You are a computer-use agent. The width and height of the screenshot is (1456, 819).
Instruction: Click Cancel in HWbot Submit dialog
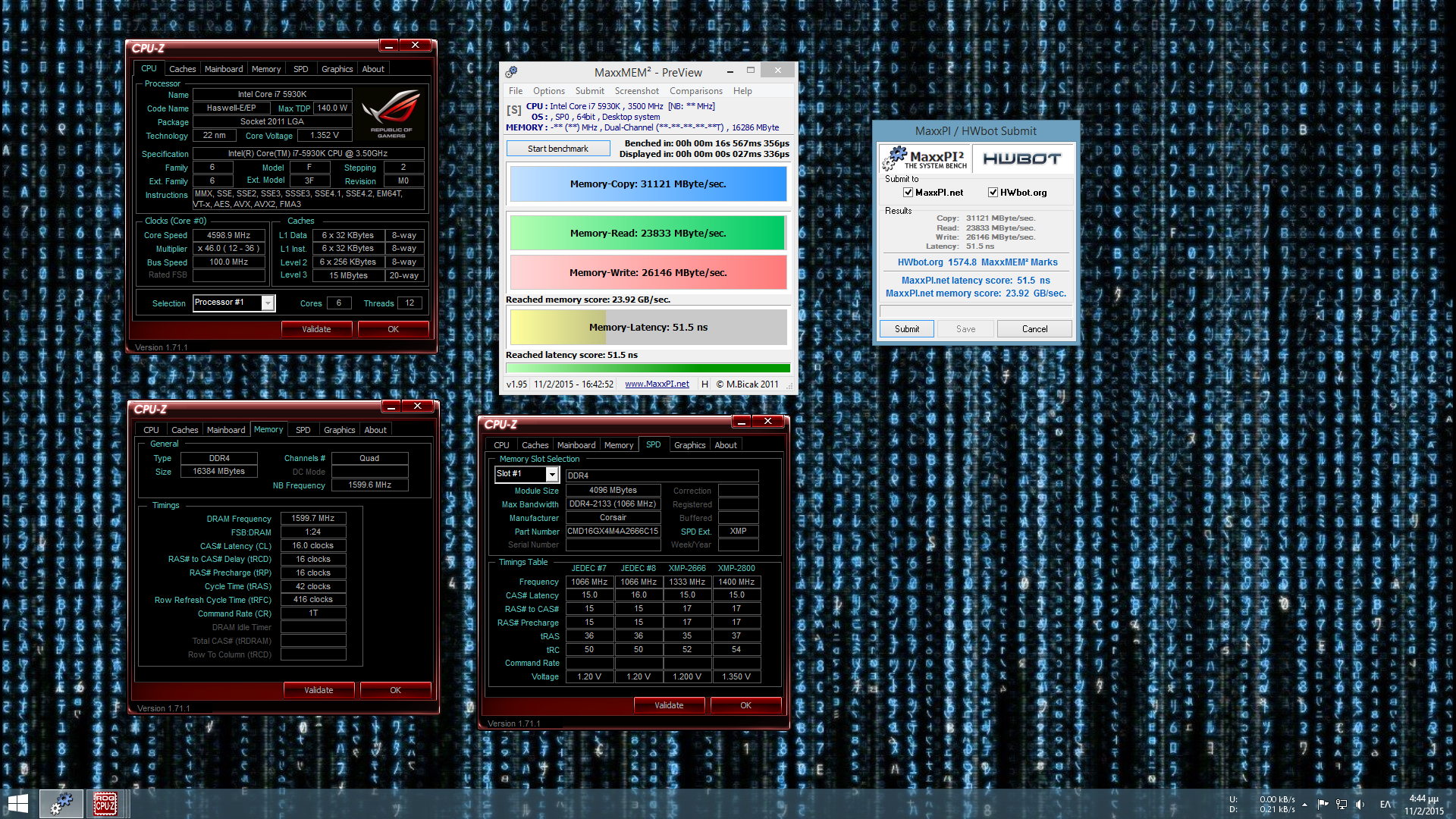1034,329
